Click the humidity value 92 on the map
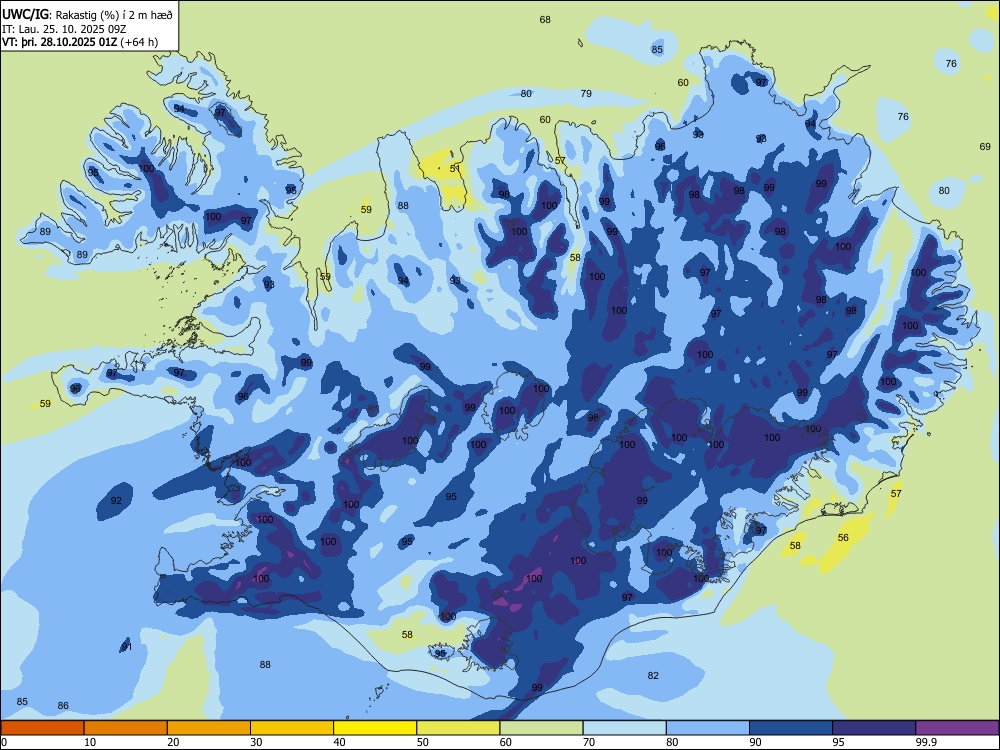This screenshot has width=1000, height=750. click(116, 501)
